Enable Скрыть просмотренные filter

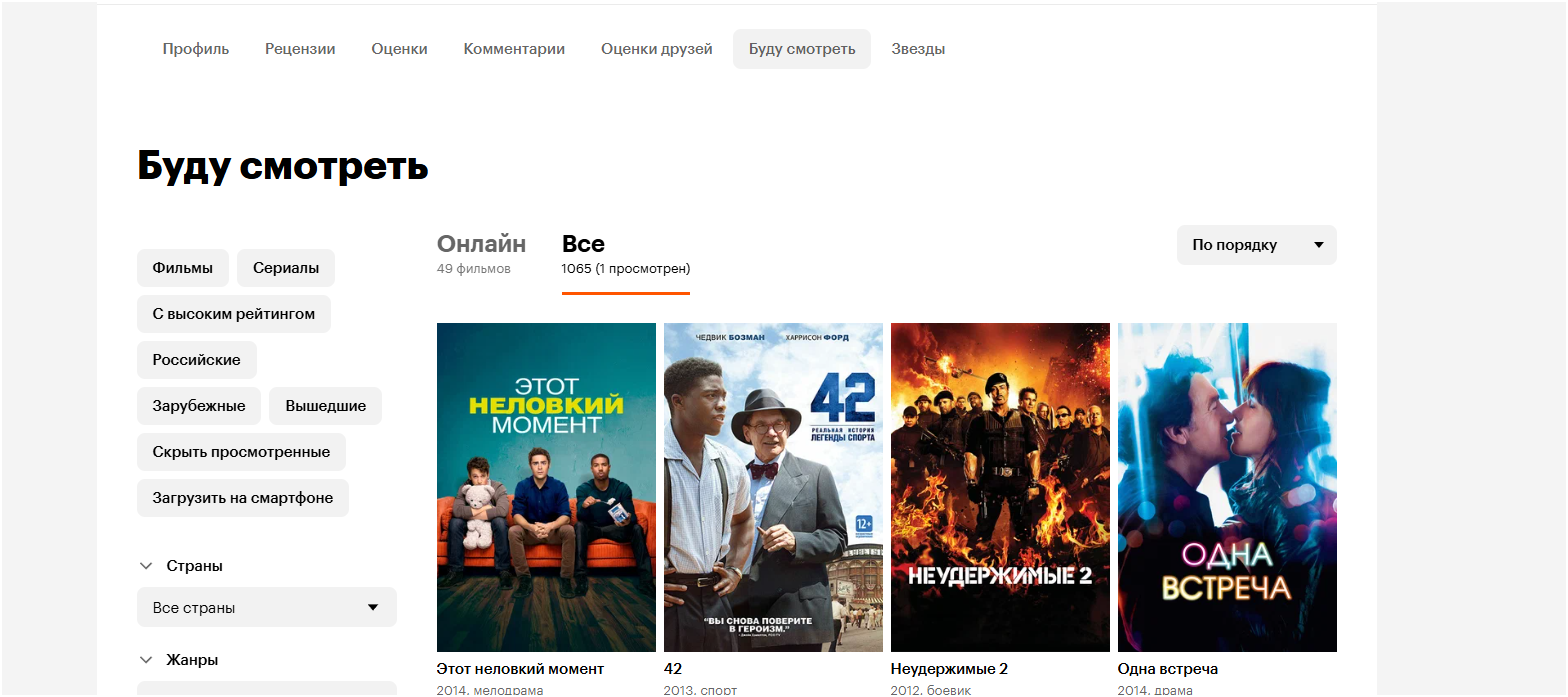pyautogui.click(x=241, y=452)
